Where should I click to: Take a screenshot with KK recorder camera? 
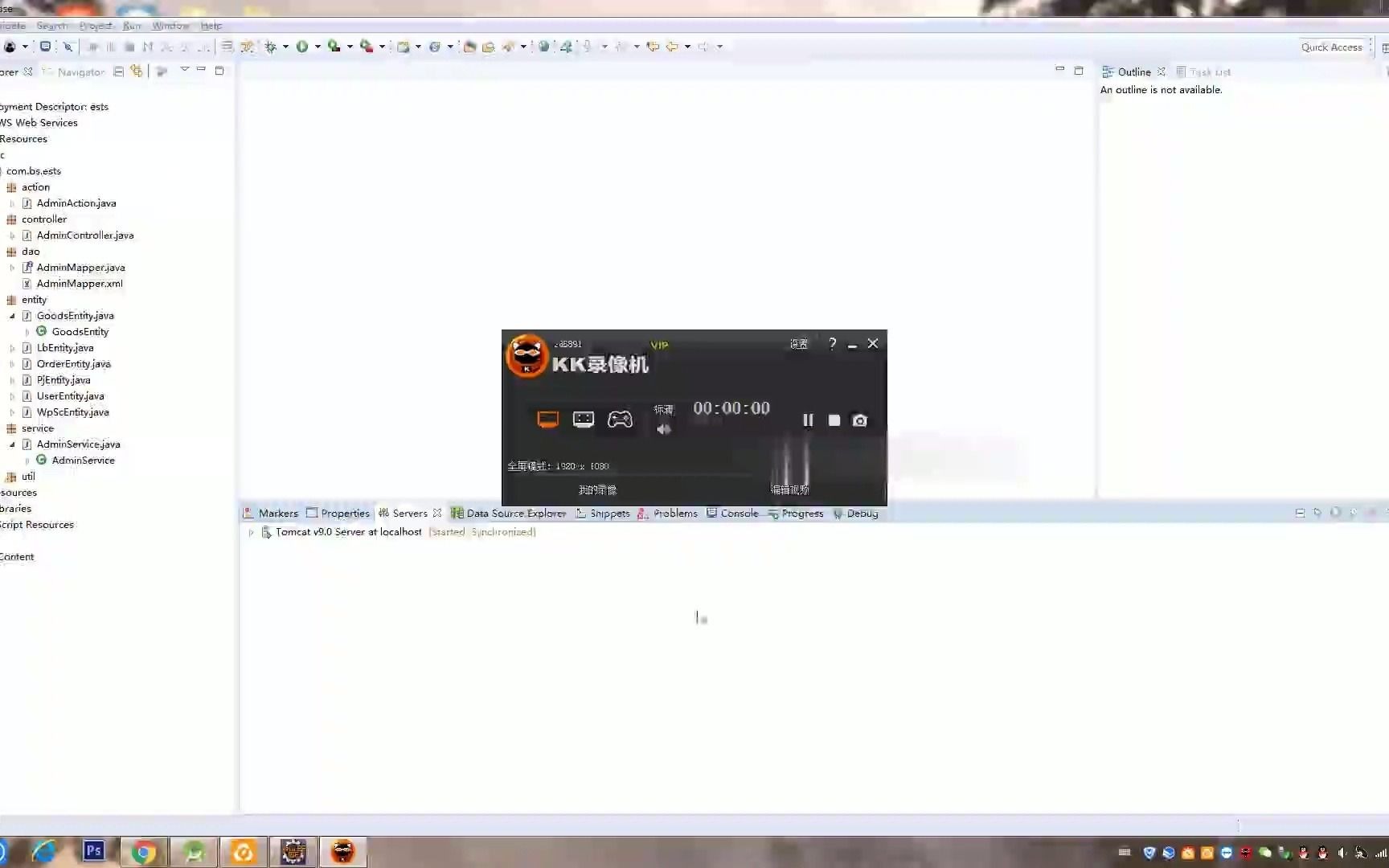[x=860, y=420]
